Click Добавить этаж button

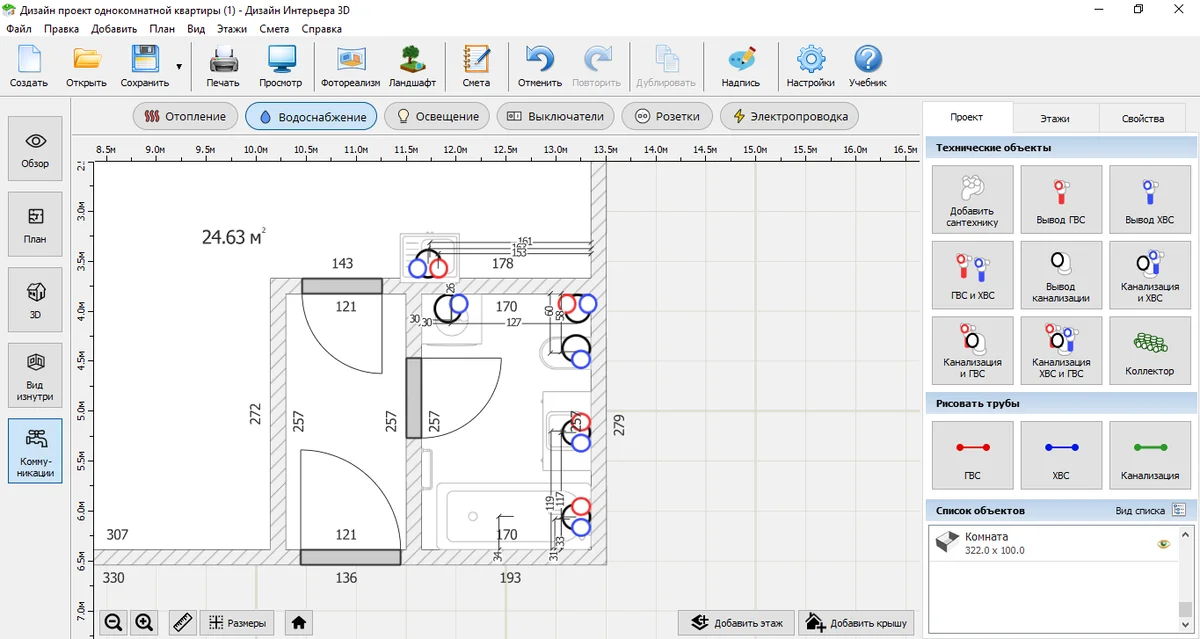(x=737, y=622)
